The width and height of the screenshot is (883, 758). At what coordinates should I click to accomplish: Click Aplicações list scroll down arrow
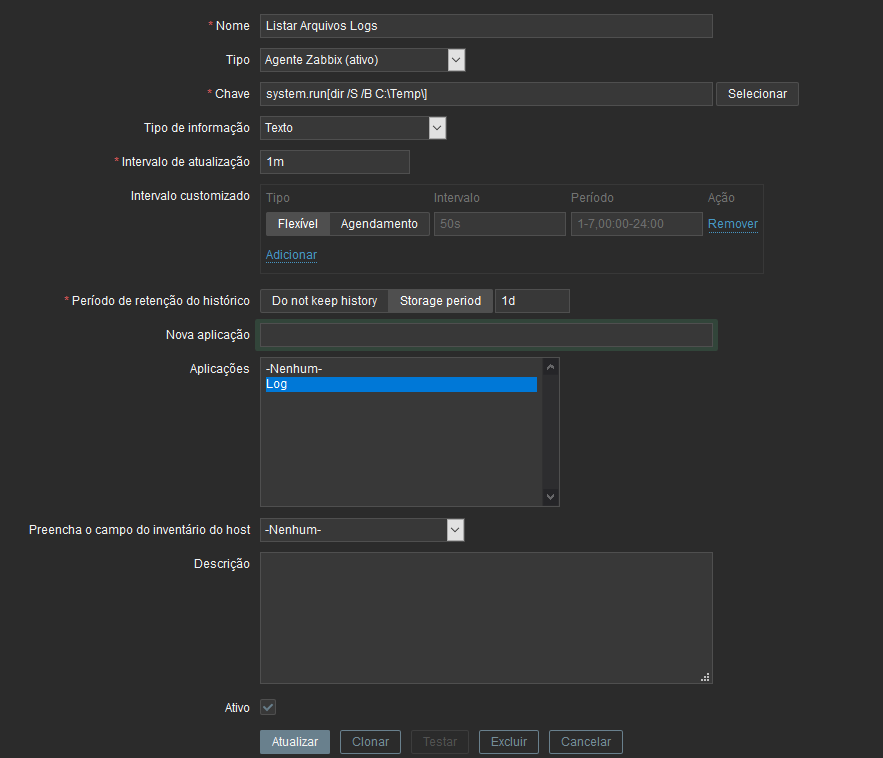550,497
